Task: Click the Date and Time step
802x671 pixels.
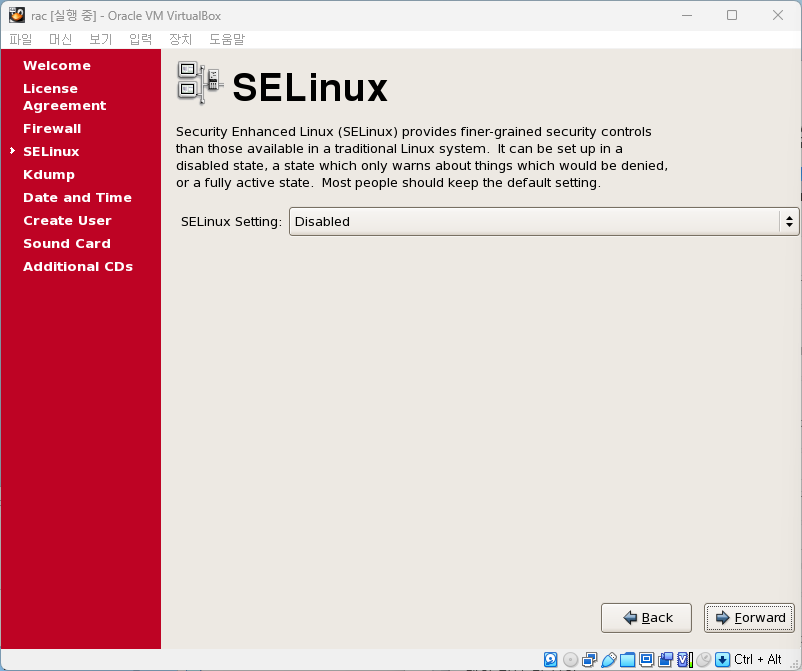Action: coord(77,197)
